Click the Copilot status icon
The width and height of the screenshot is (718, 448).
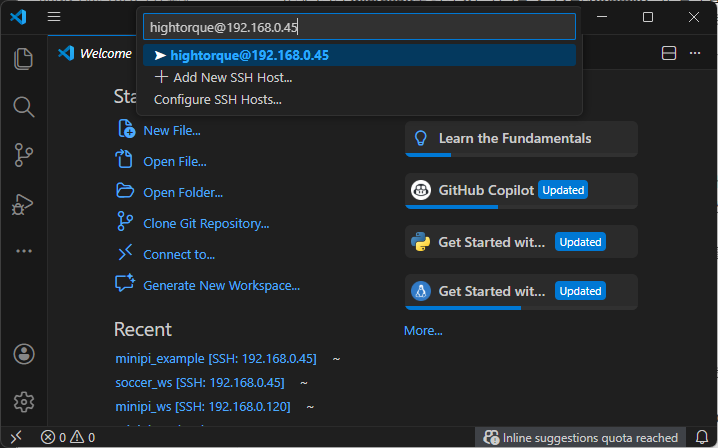[491, 437]
